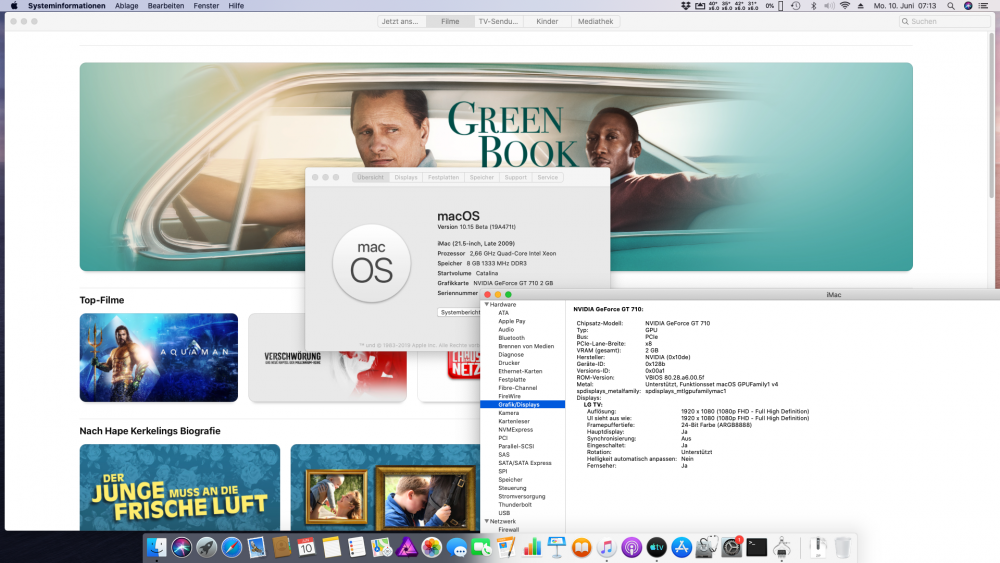Viewport: 1000px width, 563px height.
Task: Collapse the Netzwerk tree section
Action: tap(487, 521)
